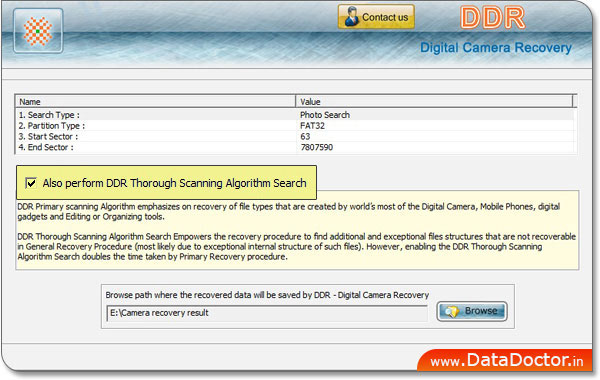
Task: Click the 'DDR Thorough Scanning Algorithm Search Empowers' paragraph
Action: click(297, 246)
